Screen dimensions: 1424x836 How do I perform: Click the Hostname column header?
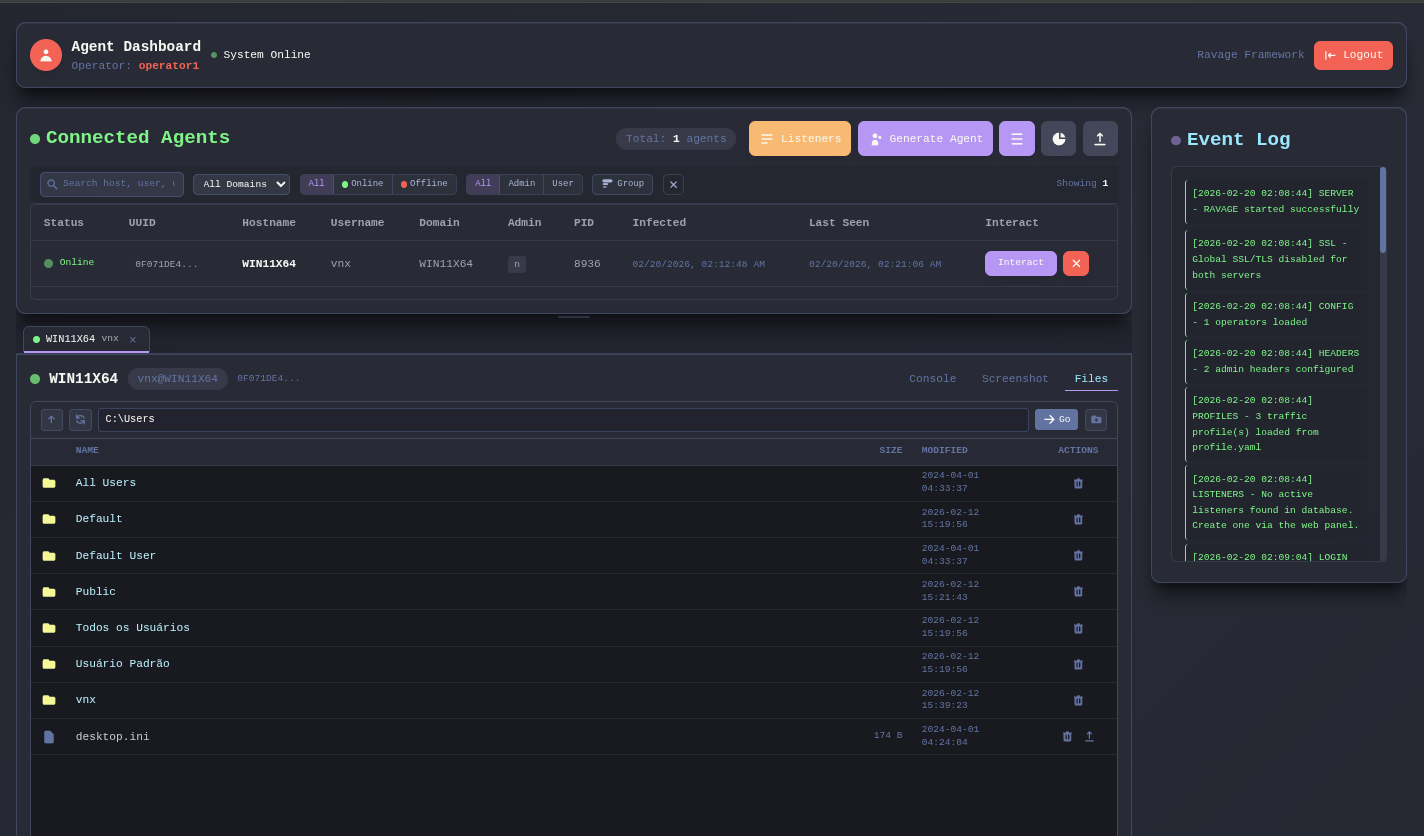(269, 223)
